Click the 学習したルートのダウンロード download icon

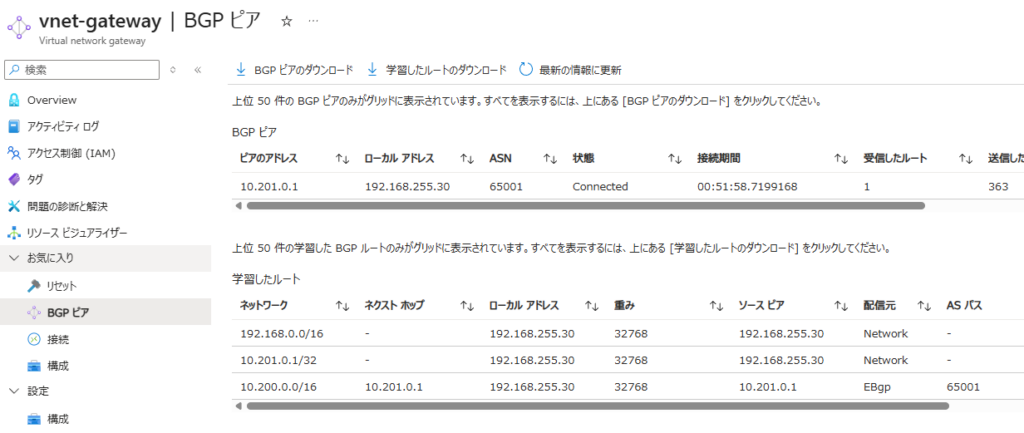[372, 70]
